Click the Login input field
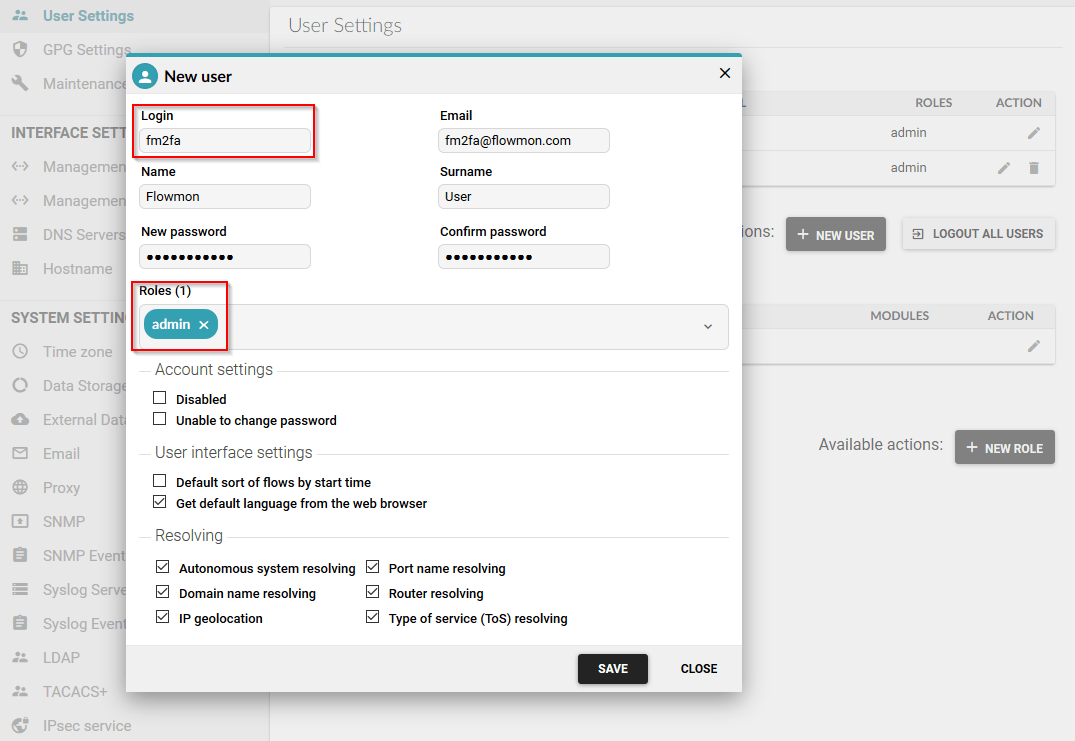 225,141
